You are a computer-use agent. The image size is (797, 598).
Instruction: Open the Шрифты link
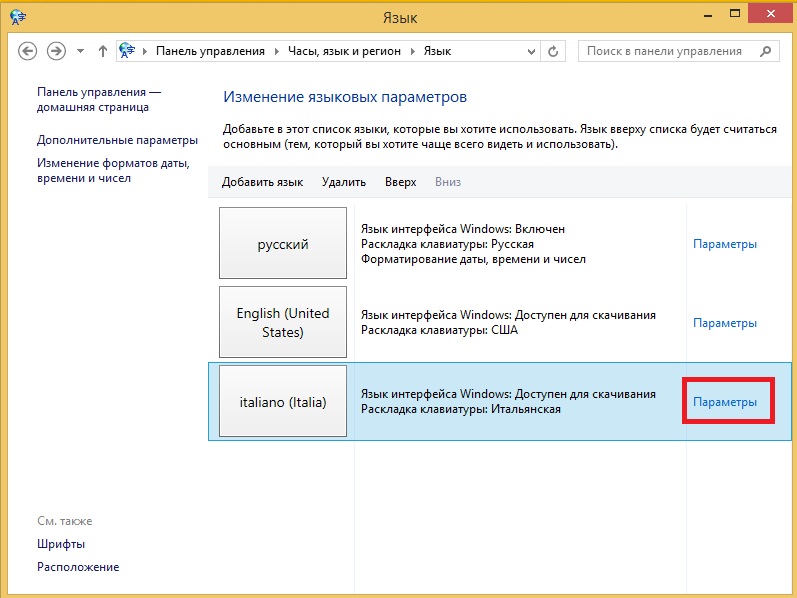pos(61,544)
